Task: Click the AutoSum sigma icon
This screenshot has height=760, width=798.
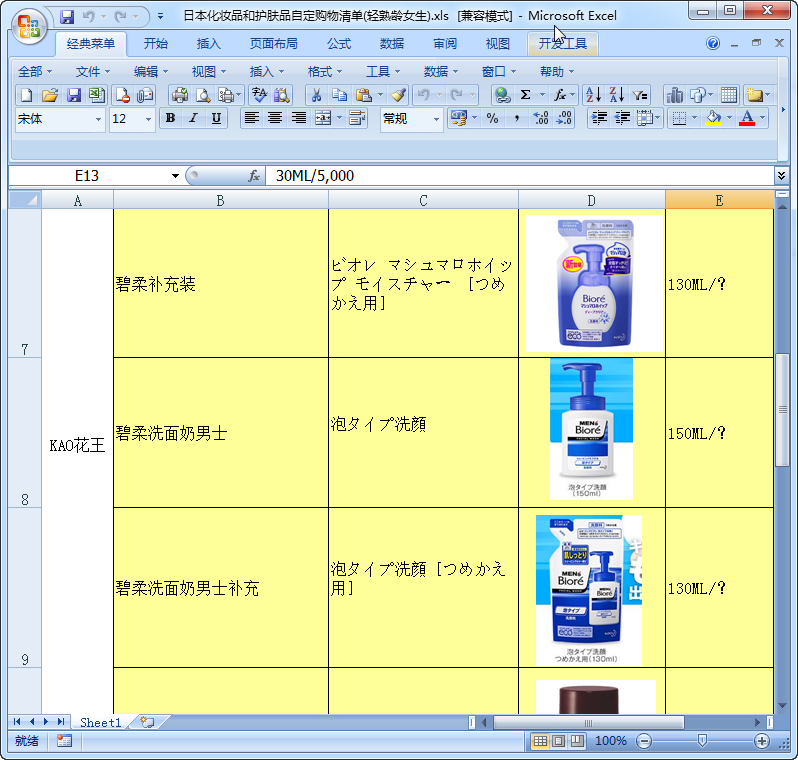Action: pos(526,95)
